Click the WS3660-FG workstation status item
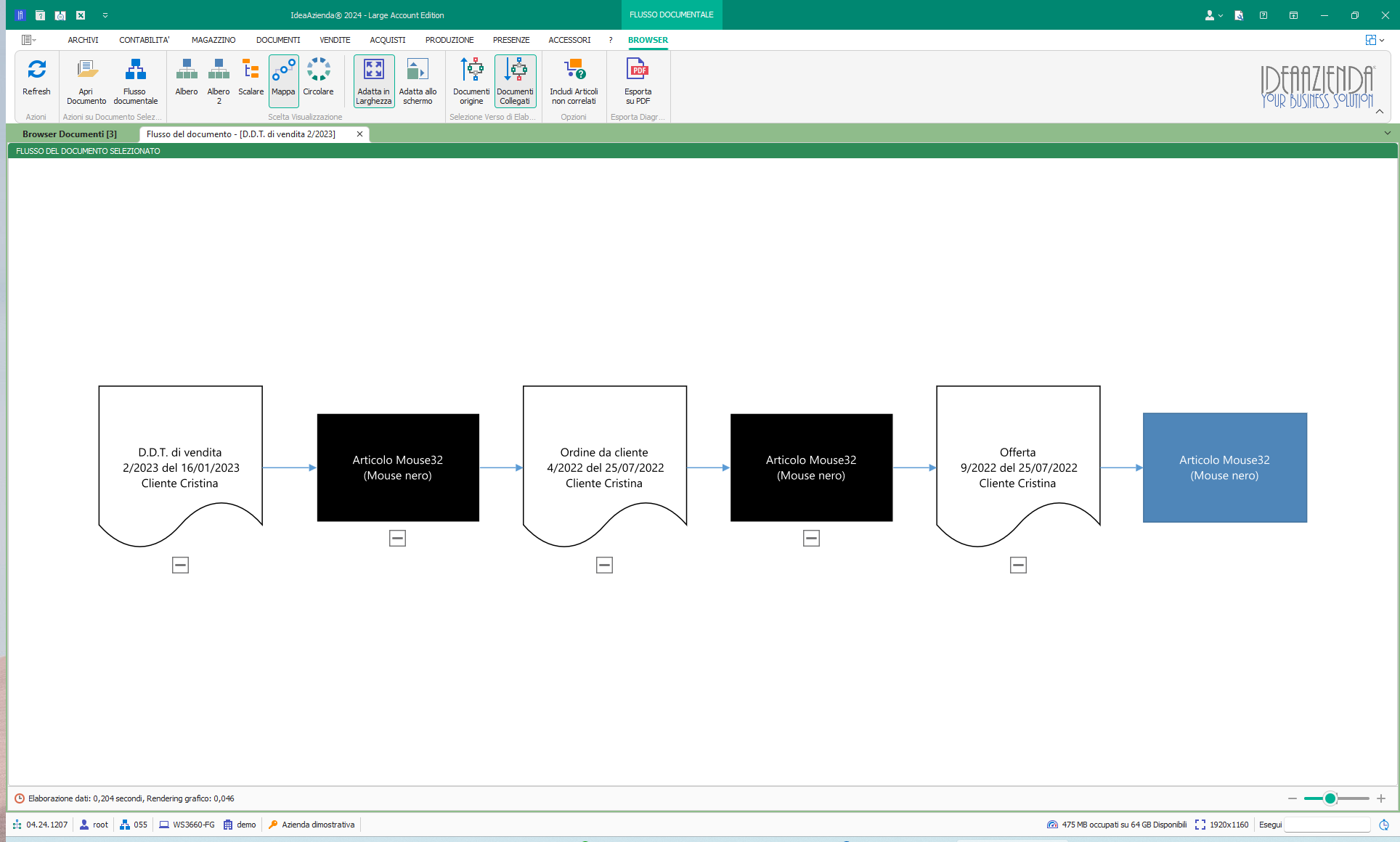Screen dimensions: 1400x842 click(187, 825)
